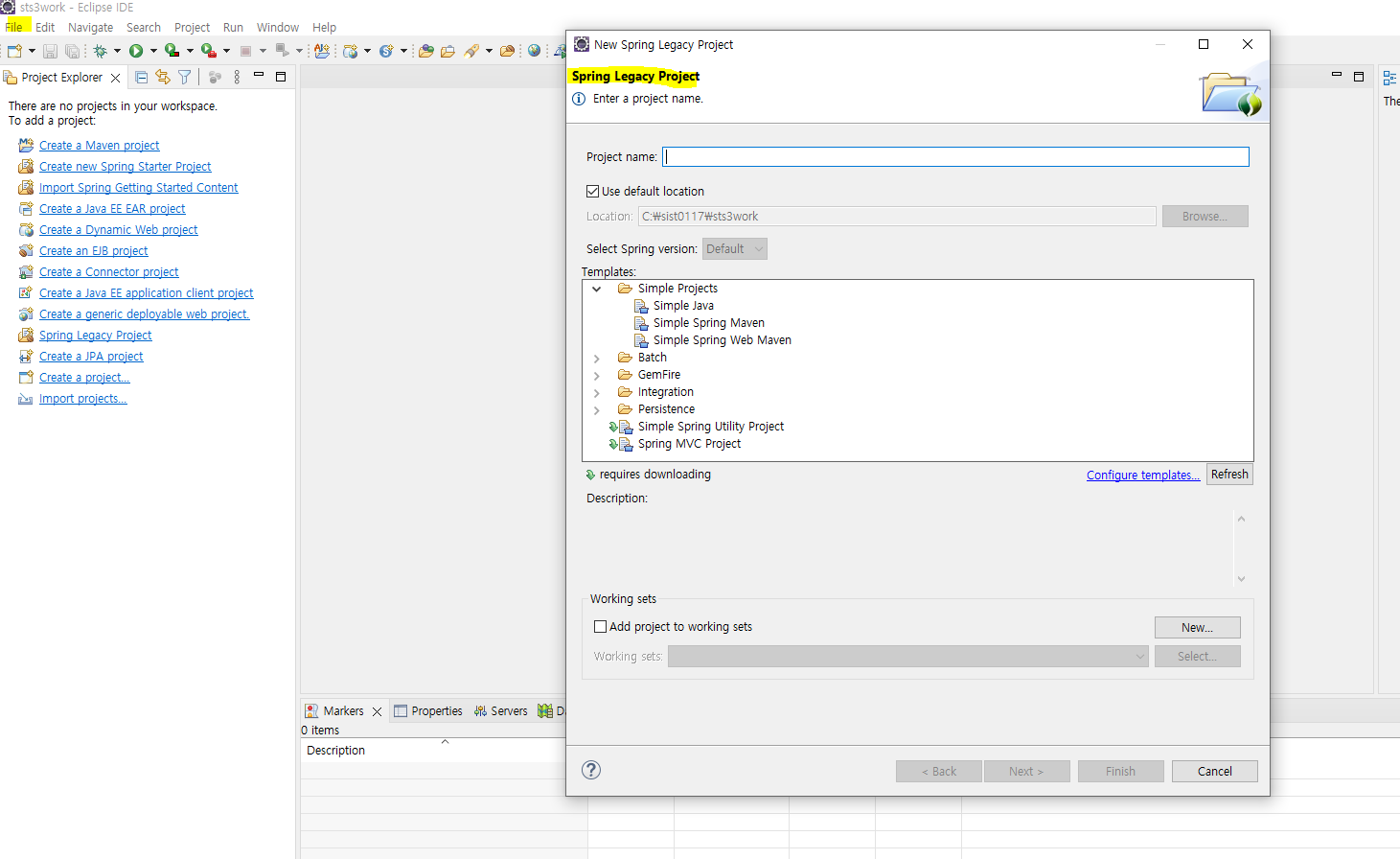This screenshot has width=1400, height=859.
Task: Toggle Link with Editor in Project Explorer
Action: pos(163,77)
